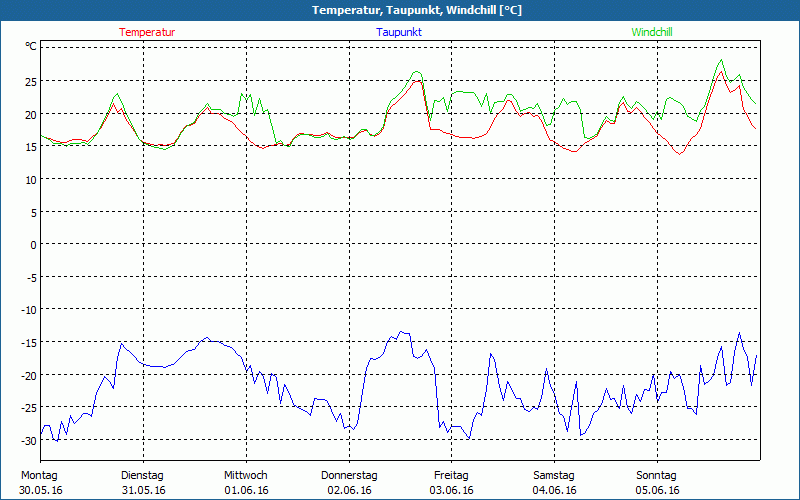Click the '03.06.16' date label
This screenshot has width=800, height=500.
point(452,490)
